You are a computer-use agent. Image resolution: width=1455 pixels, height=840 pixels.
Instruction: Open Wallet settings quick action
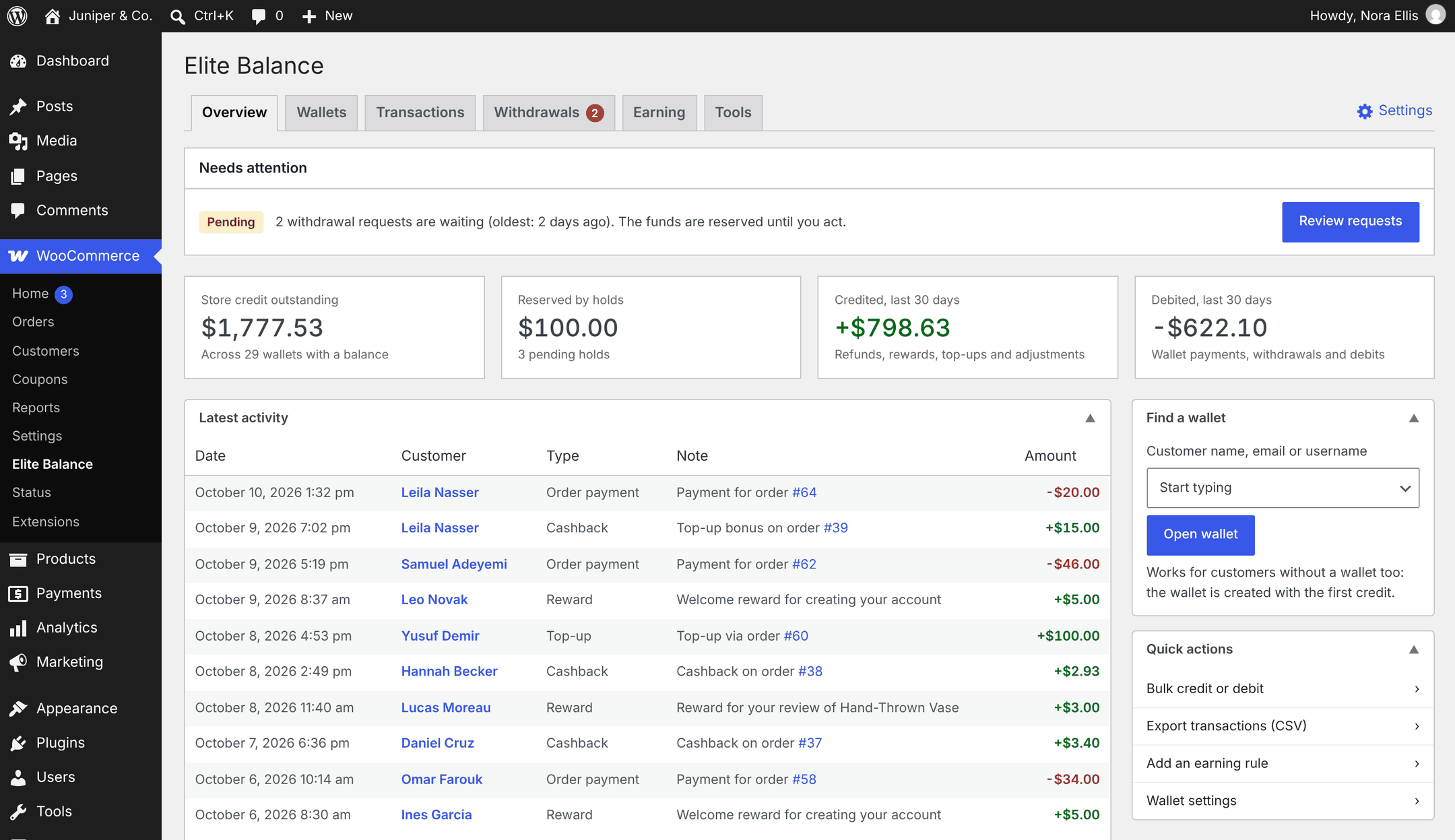click(1283, 801)
